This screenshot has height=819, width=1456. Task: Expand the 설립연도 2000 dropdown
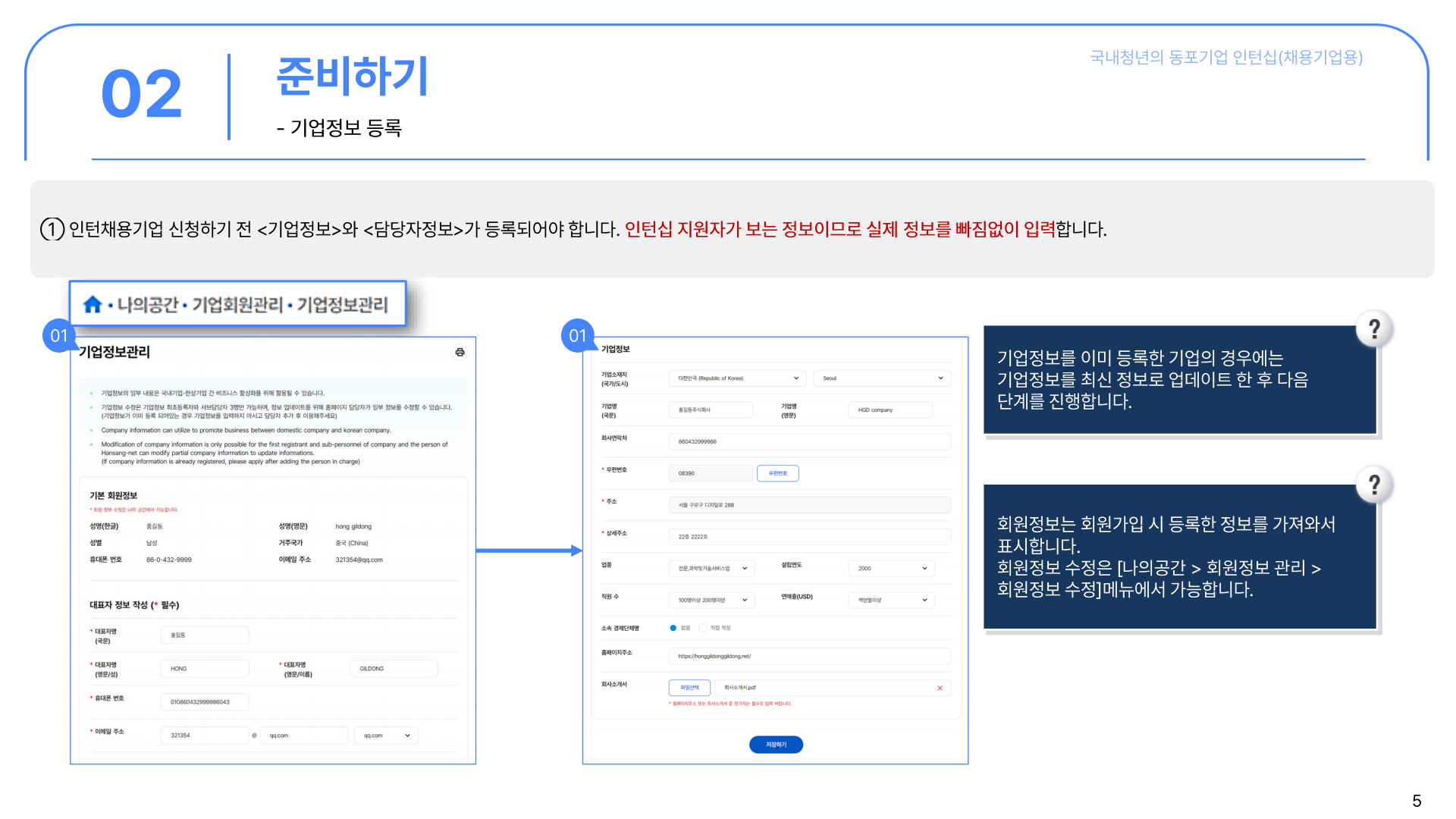click(891, 568)
